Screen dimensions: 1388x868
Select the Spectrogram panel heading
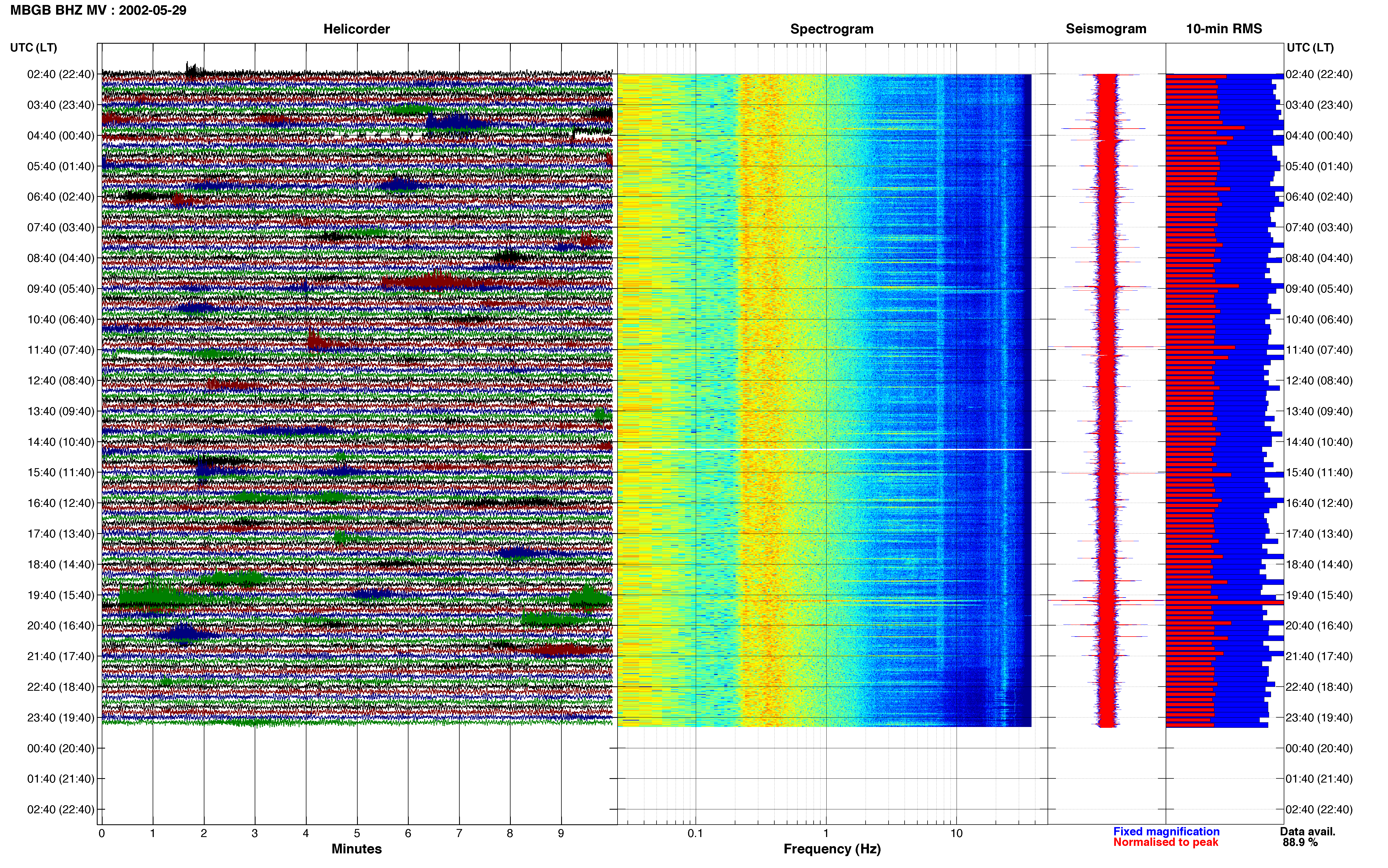click(832, 29)
